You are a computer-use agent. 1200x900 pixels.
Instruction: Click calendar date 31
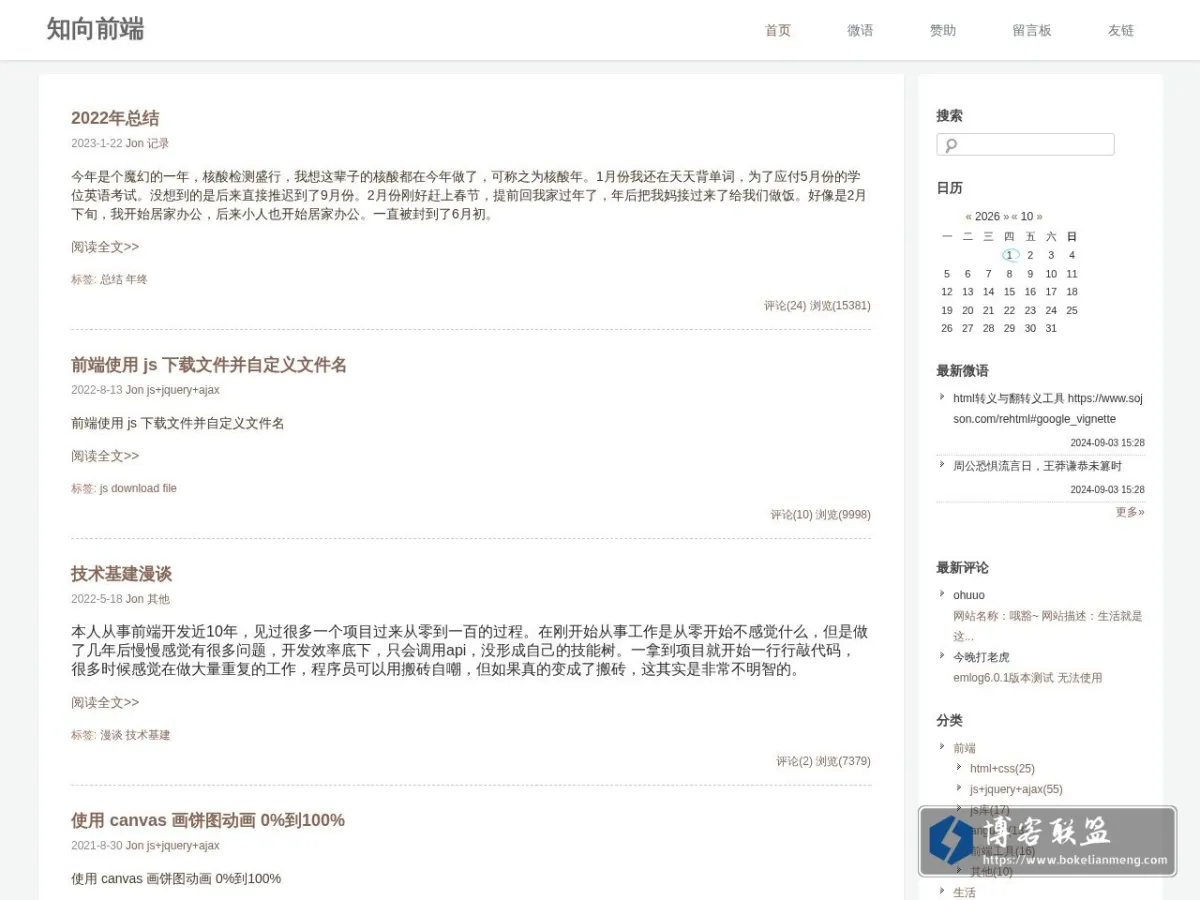(1051, 328)
